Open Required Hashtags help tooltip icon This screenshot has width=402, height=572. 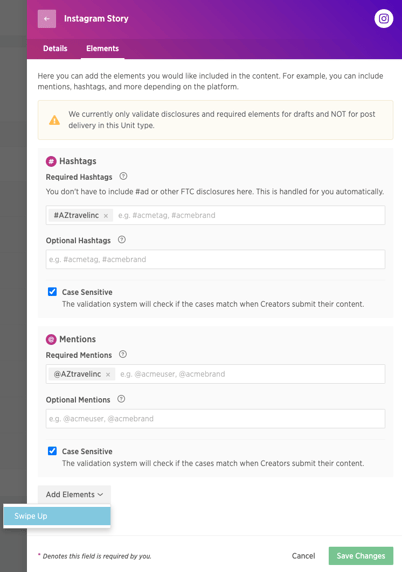123,176
